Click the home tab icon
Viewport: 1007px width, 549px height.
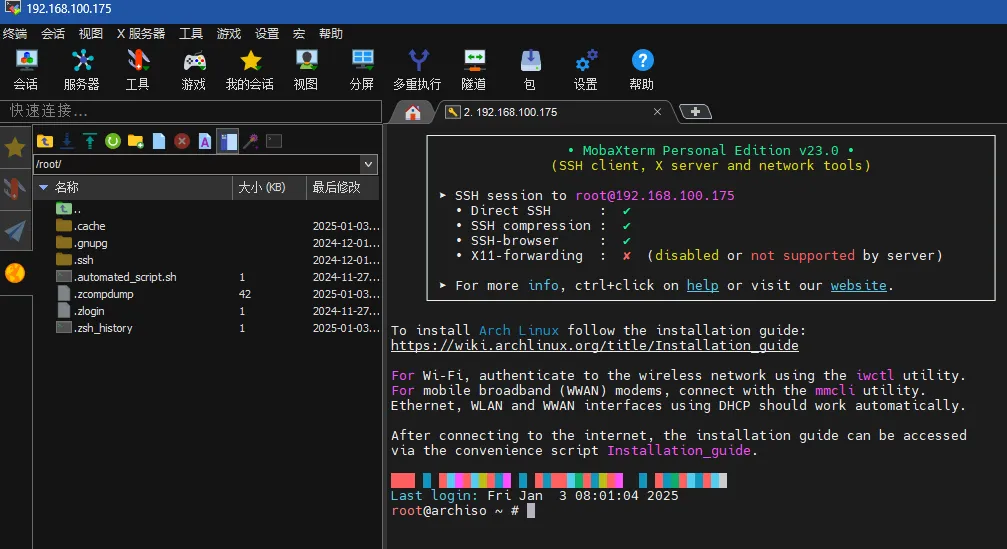pos(413,112)
